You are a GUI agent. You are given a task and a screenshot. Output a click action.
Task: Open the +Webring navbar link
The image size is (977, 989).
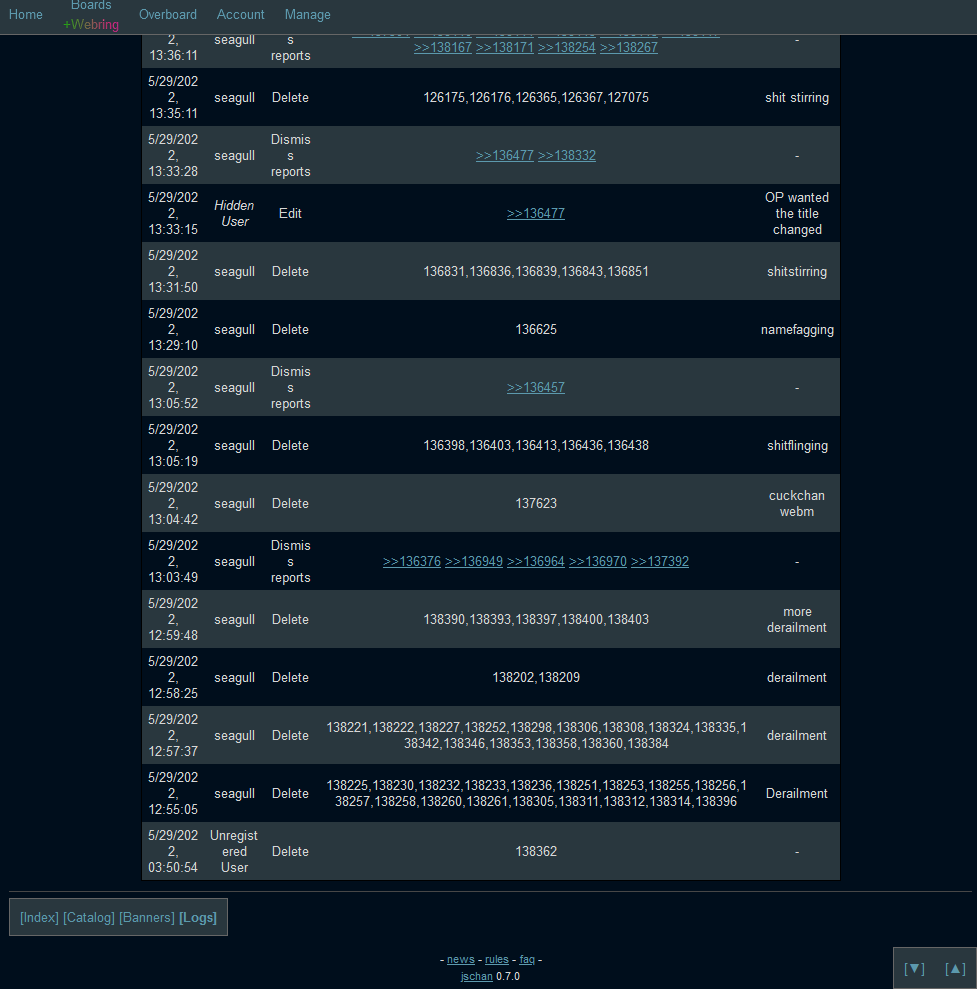click(x=91, y=25)
